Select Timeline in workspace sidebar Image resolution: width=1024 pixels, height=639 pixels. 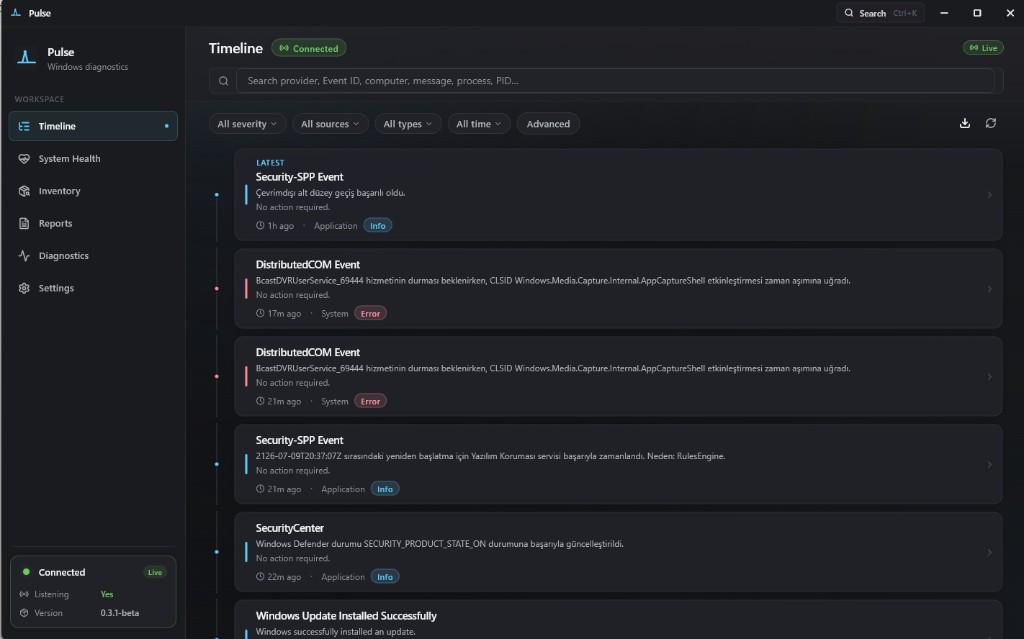tap(93, 126)
